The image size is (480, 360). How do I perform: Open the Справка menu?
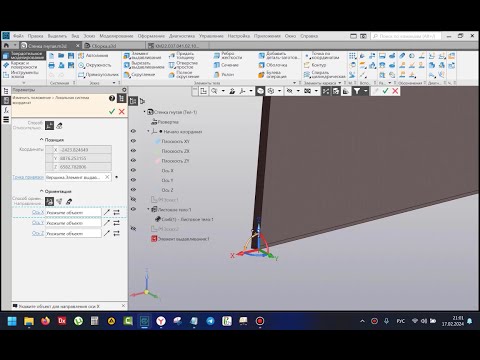click(x=309, y=36)
